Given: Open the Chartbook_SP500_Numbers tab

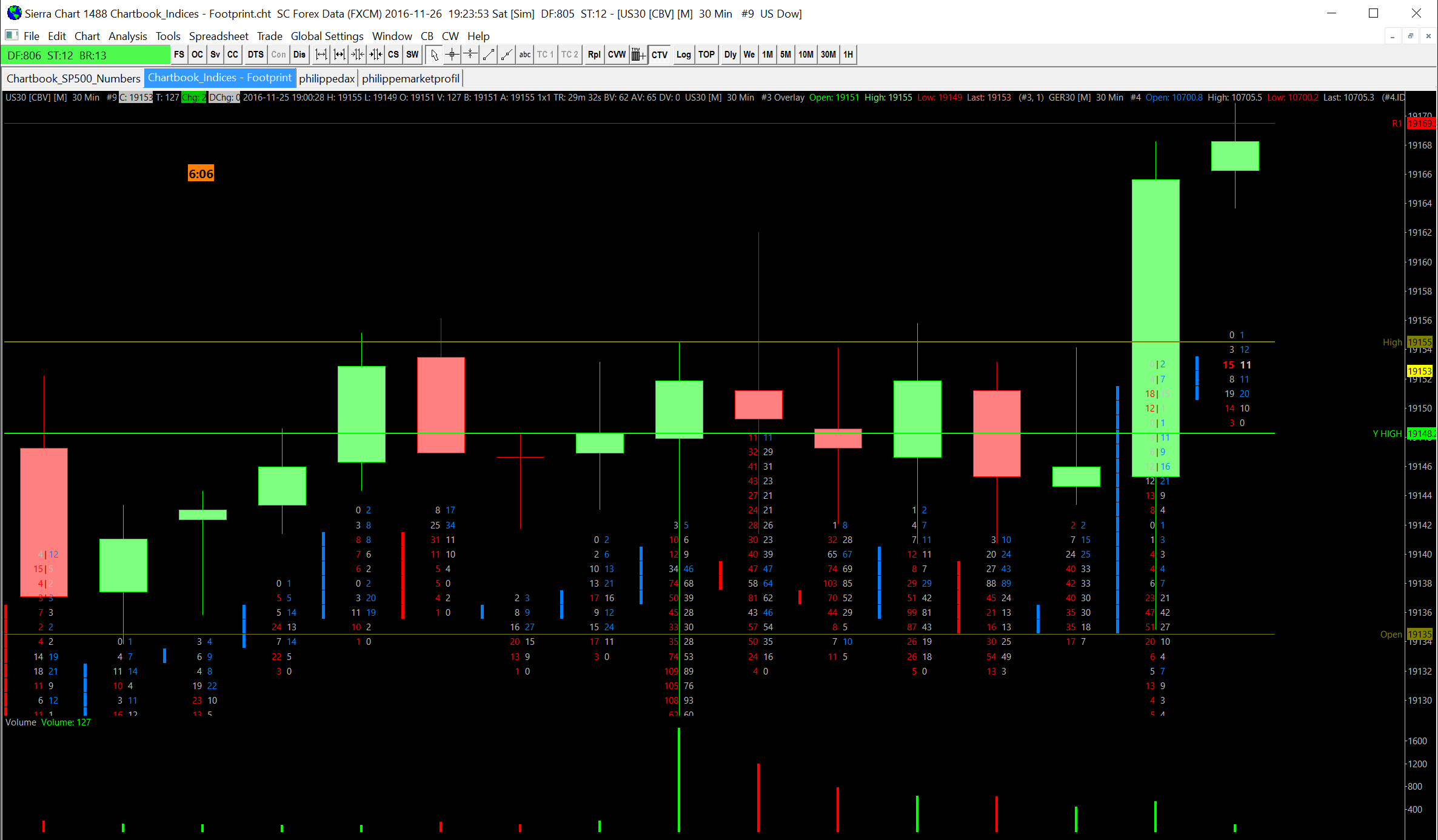Looking at the screenshot, I should 73,78.
